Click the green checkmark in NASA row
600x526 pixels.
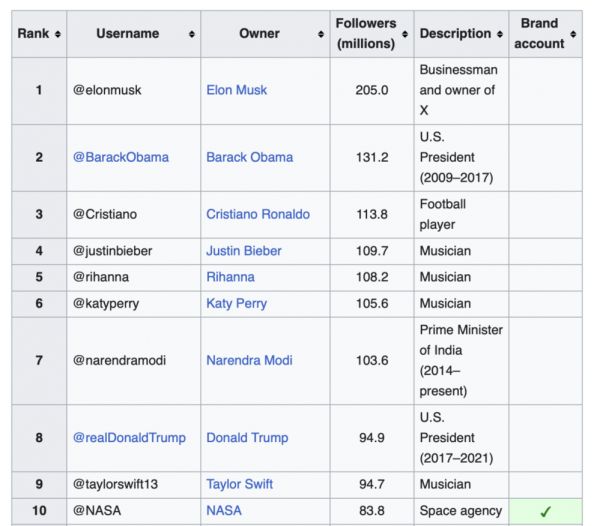(x=545, y=511)
